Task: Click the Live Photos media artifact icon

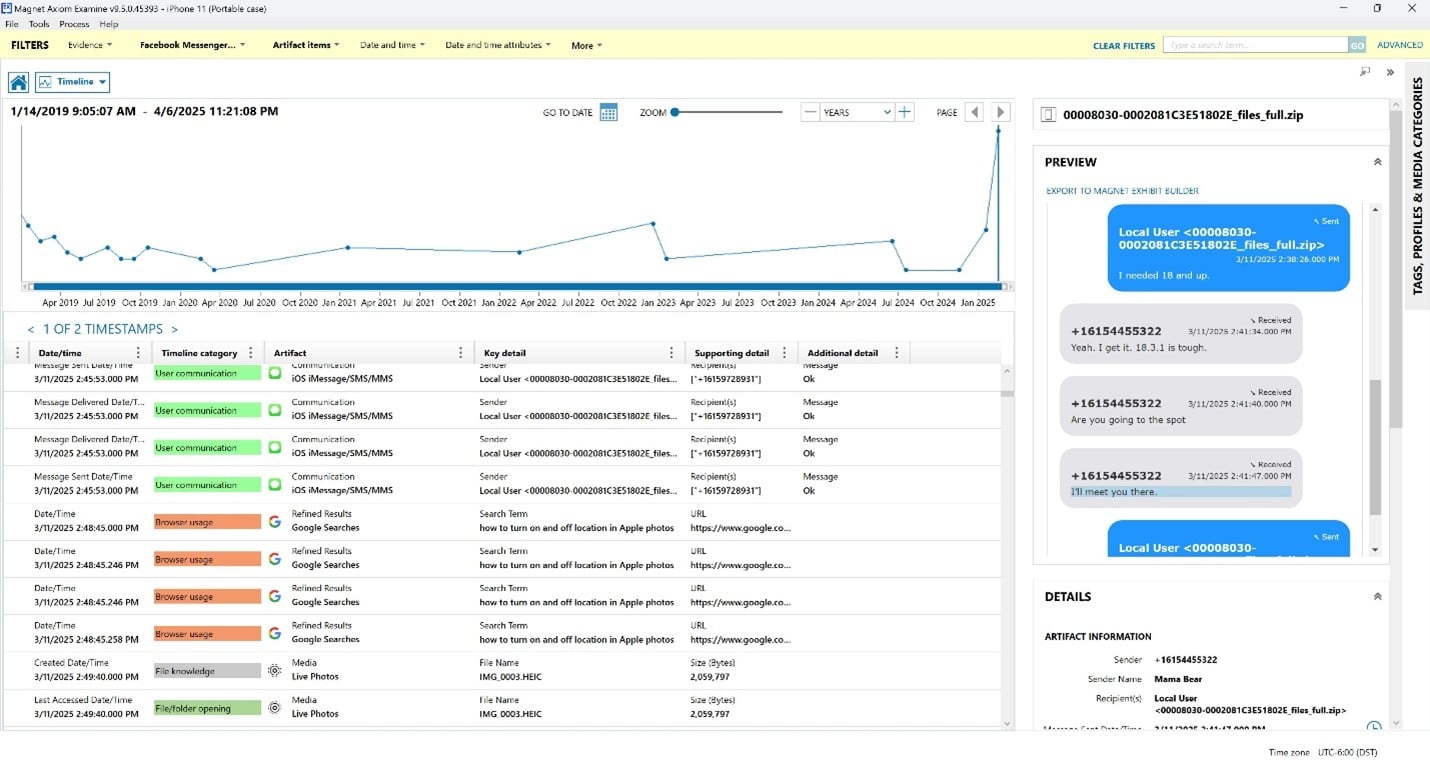Action: (274, 670)
